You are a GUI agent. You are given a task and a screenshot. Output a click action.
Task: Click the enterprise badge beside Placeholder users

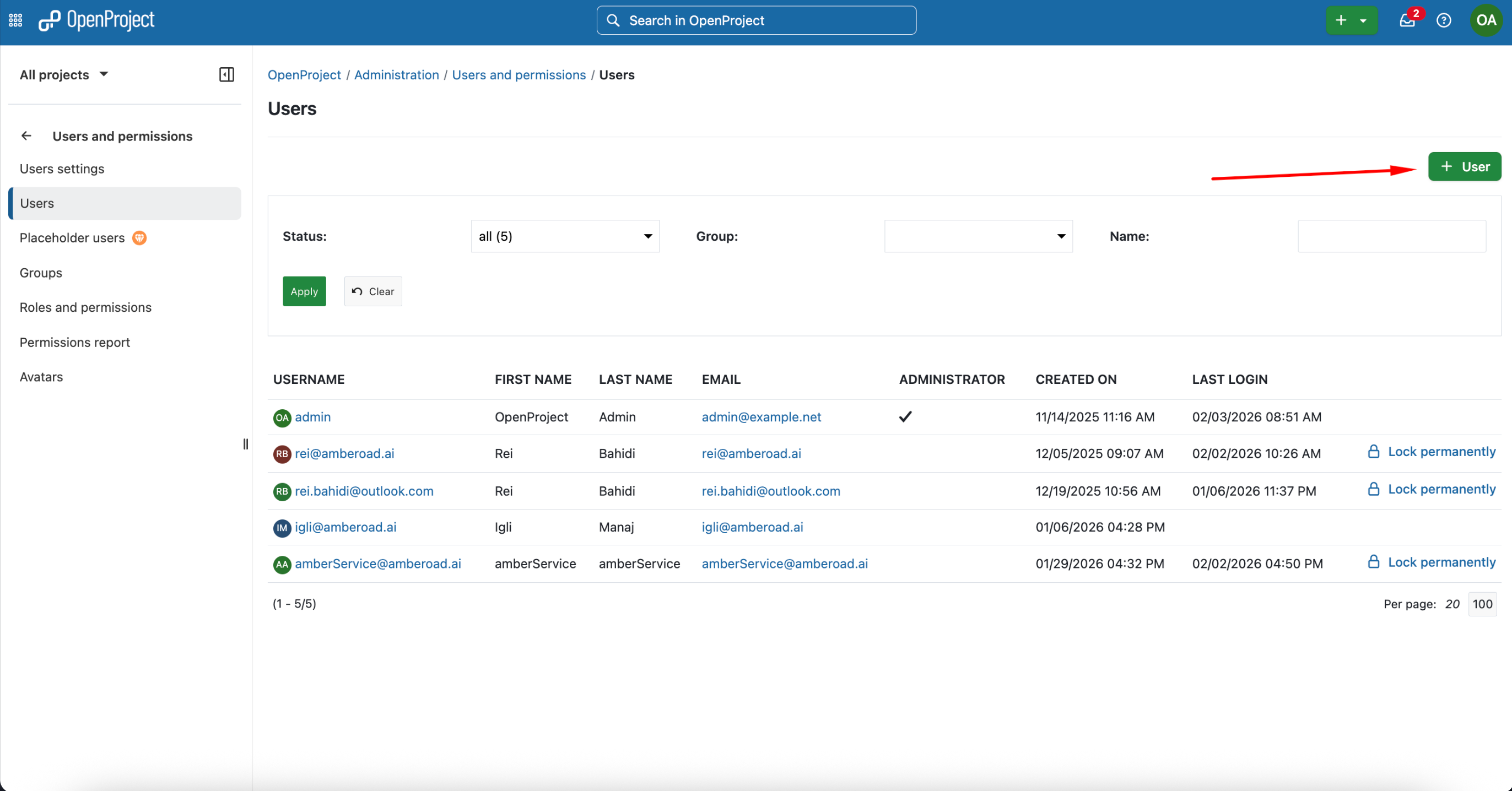click(140, 237)
